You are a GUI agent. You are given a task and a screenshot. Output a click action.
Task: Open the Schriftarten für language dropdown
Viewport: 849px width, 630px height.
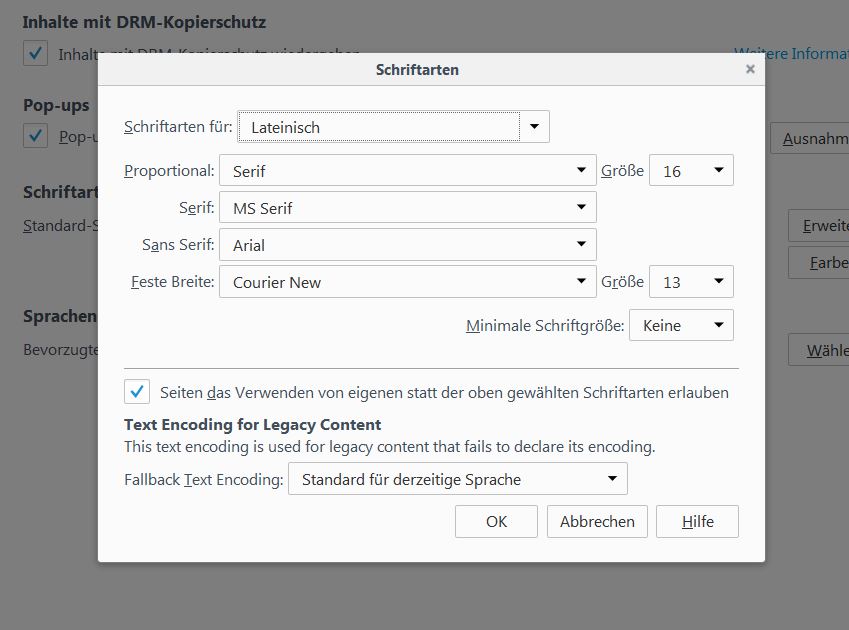[393, 127]
